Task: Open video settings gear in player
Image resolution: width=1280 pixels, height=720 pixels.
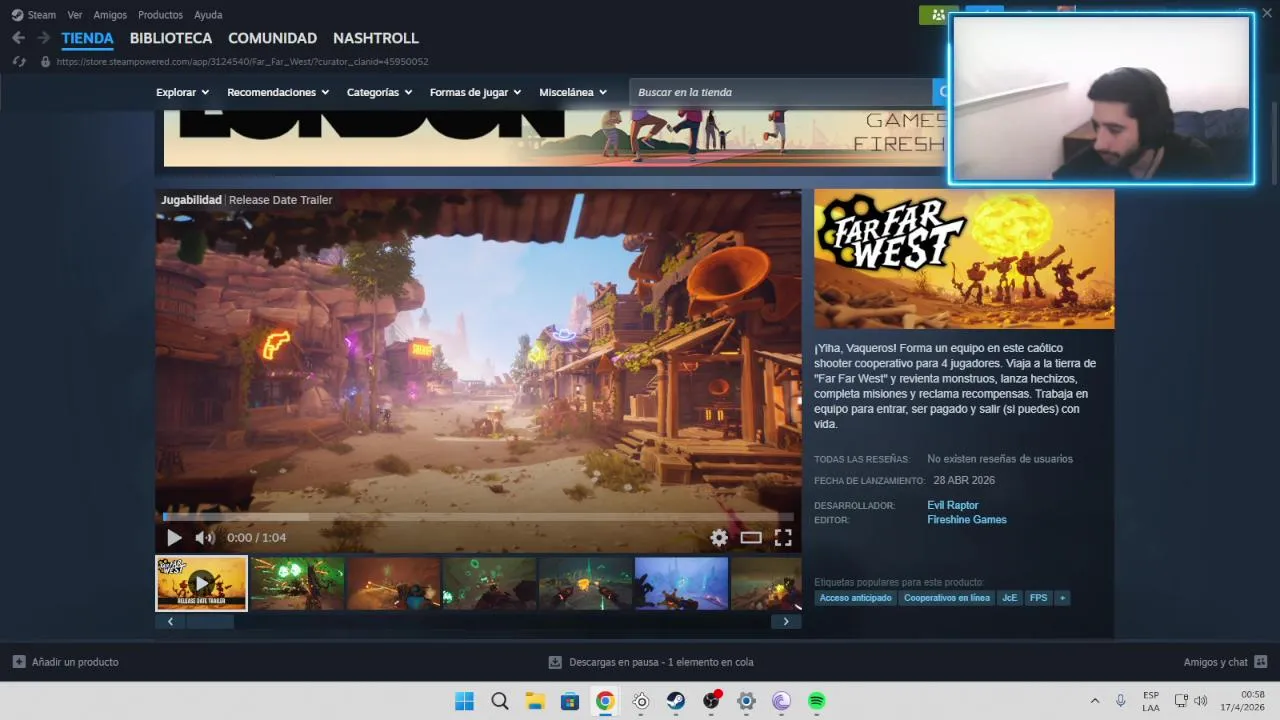Action: point(719,538)
